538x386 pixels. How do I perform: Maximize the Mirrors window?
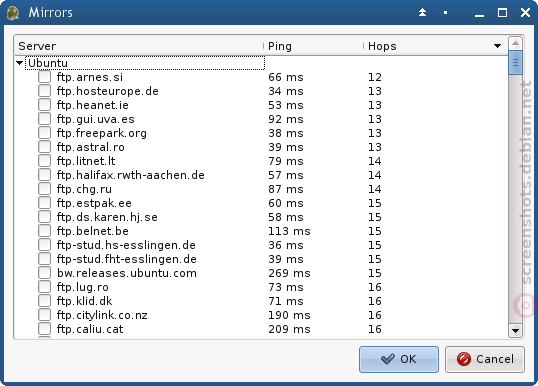point(502,13)
